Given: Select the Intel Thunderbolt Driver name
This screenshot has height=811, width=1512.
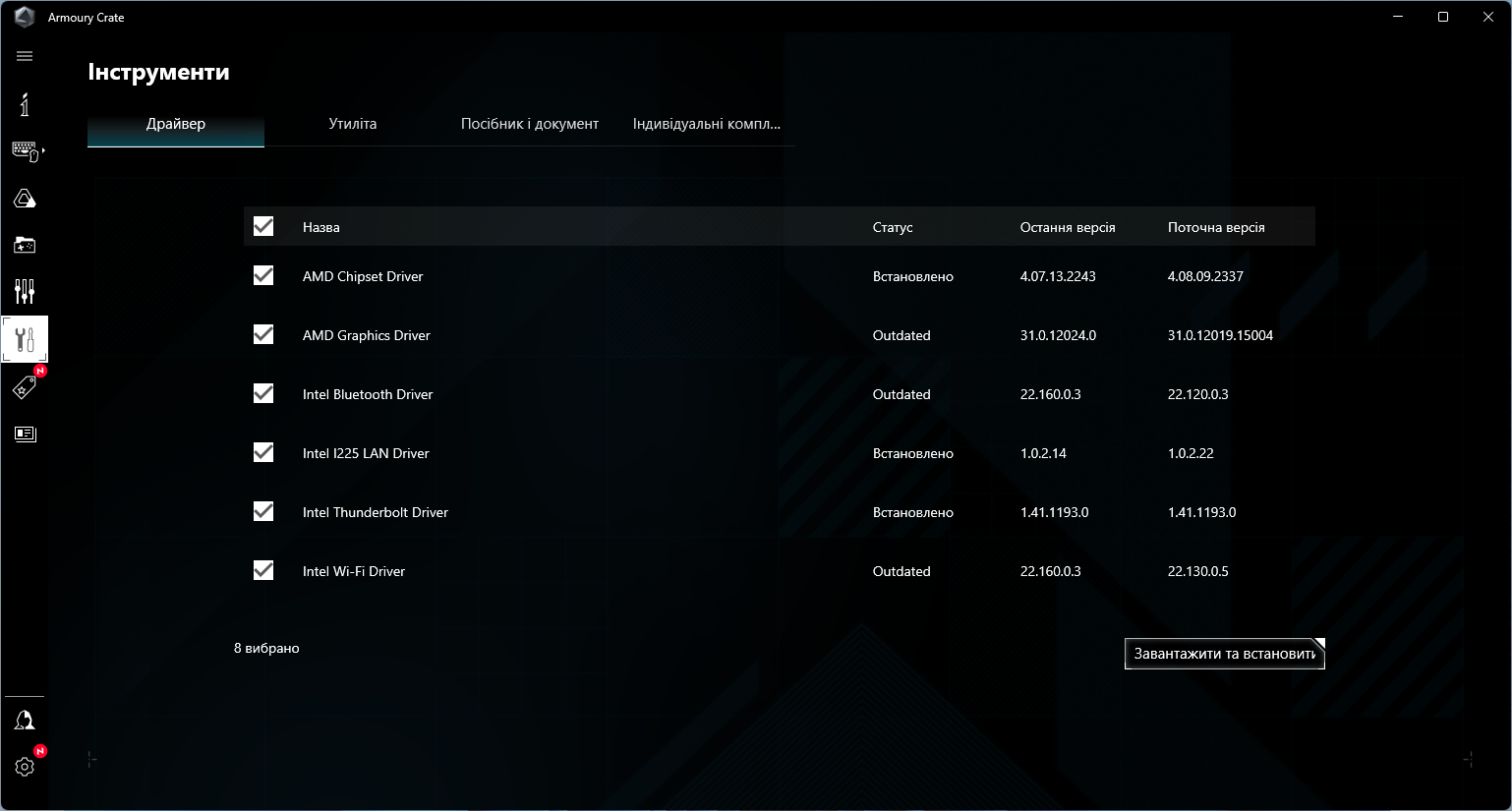Looking at the screenshot, I should 376,512.
